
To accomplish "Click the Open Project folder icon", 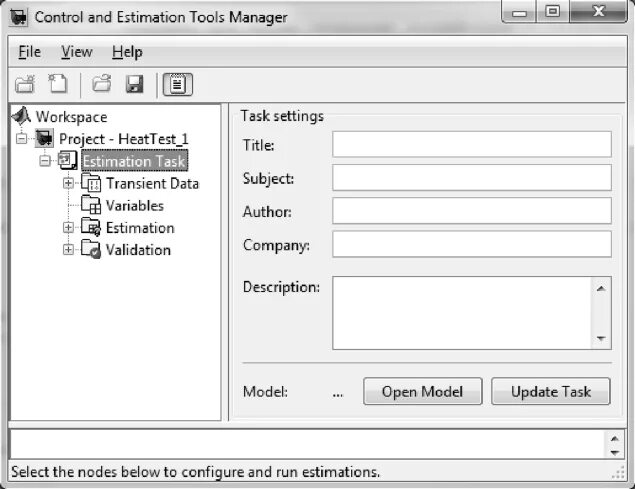I will pyautogui.click(x=102, y=83).
